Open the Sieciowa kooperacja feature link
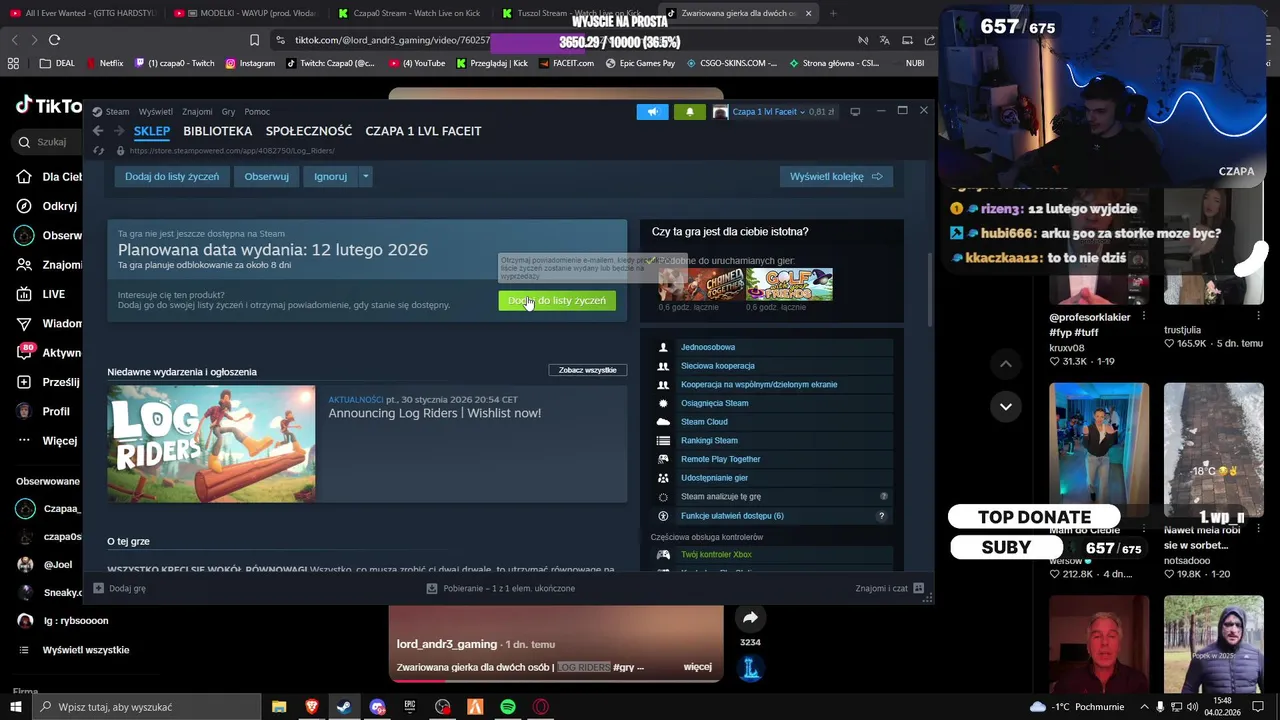 (718, 366)
